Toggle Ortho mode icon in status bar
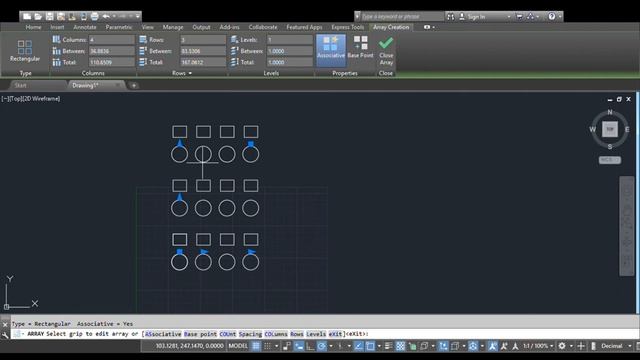The width and height of the screenshot is (640, 360). [x=310, y=346]
